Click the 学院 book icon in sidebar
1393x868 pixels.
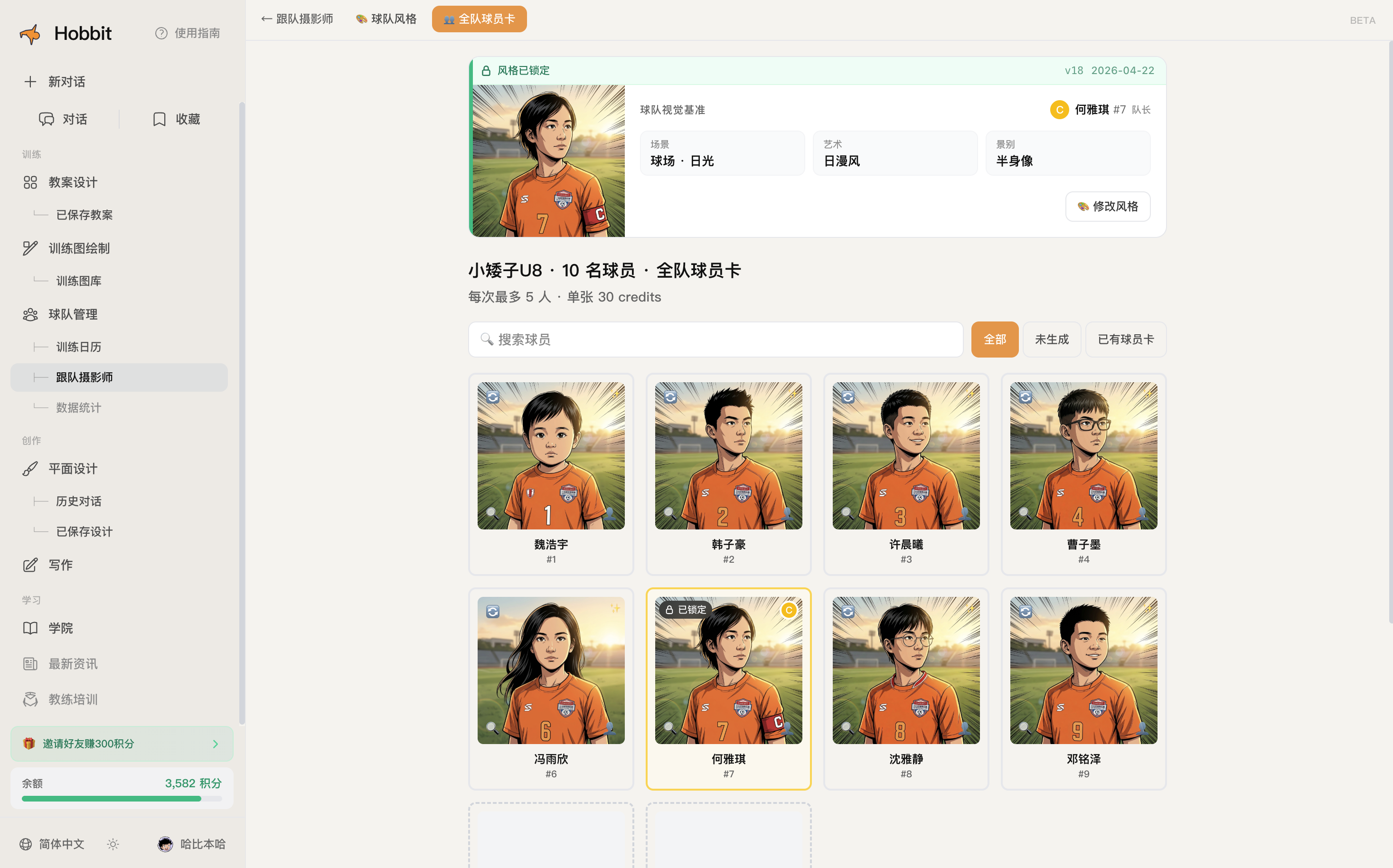[x=30, y=628]
